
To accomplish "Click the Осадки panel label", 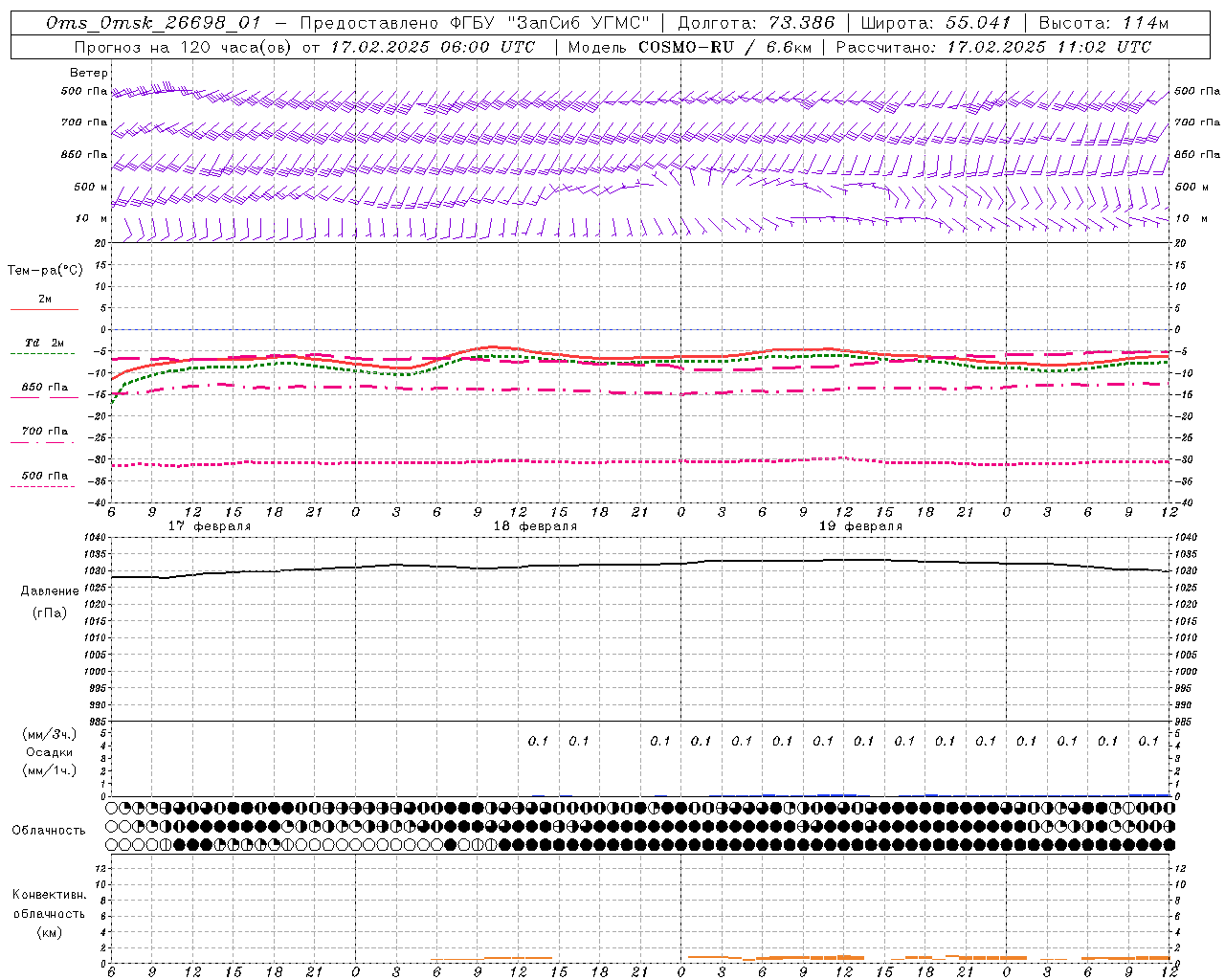I will (49, 752).
